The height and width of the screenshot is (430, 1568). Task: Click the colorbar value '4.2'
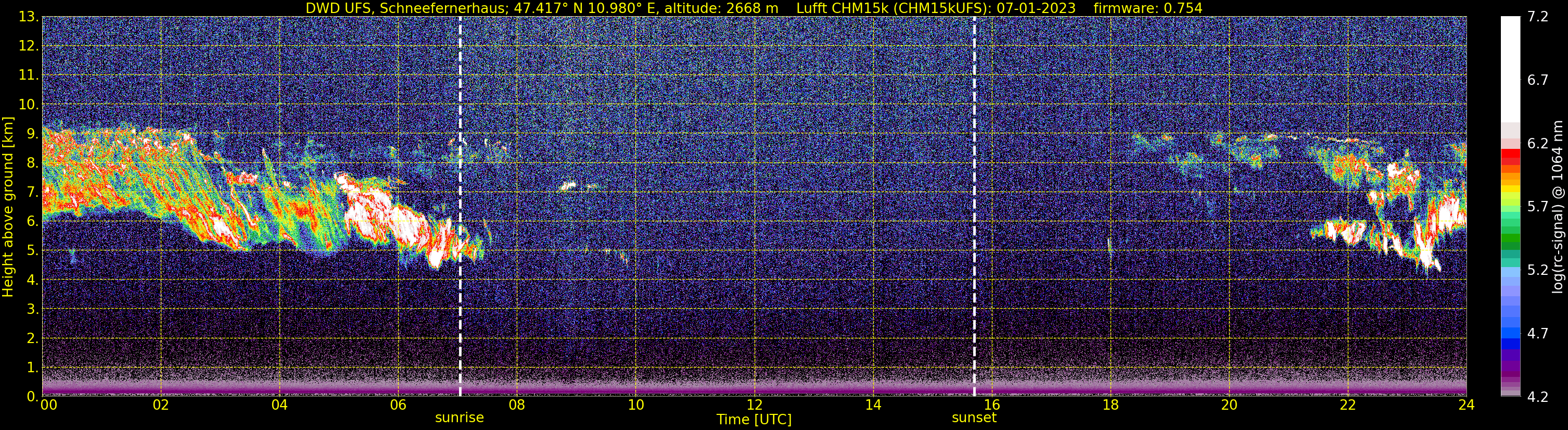click(x=1538, y=397)
